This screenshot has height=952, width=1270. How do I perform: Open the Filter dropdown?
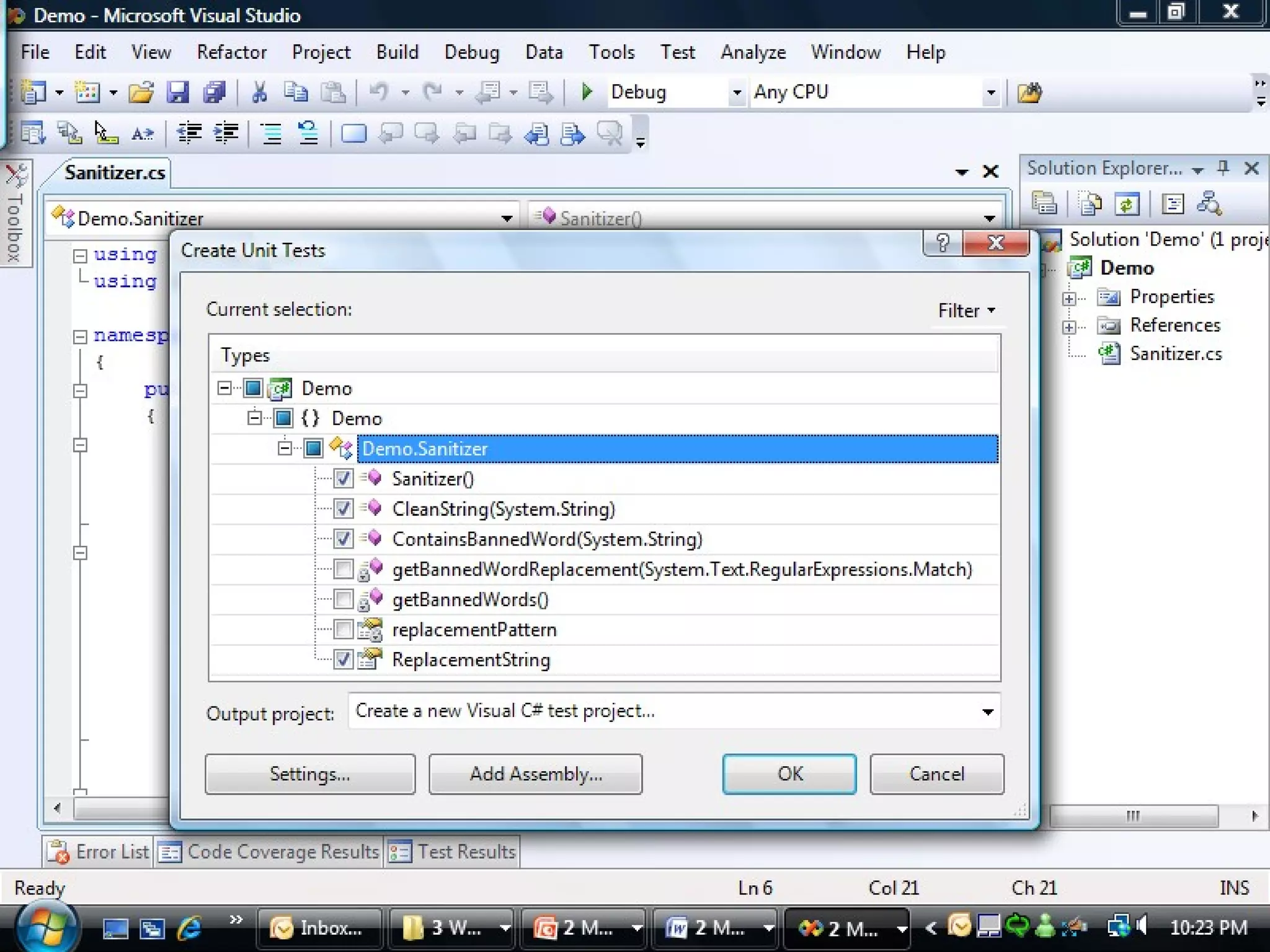pyautogui.click(x=966, y=310)
